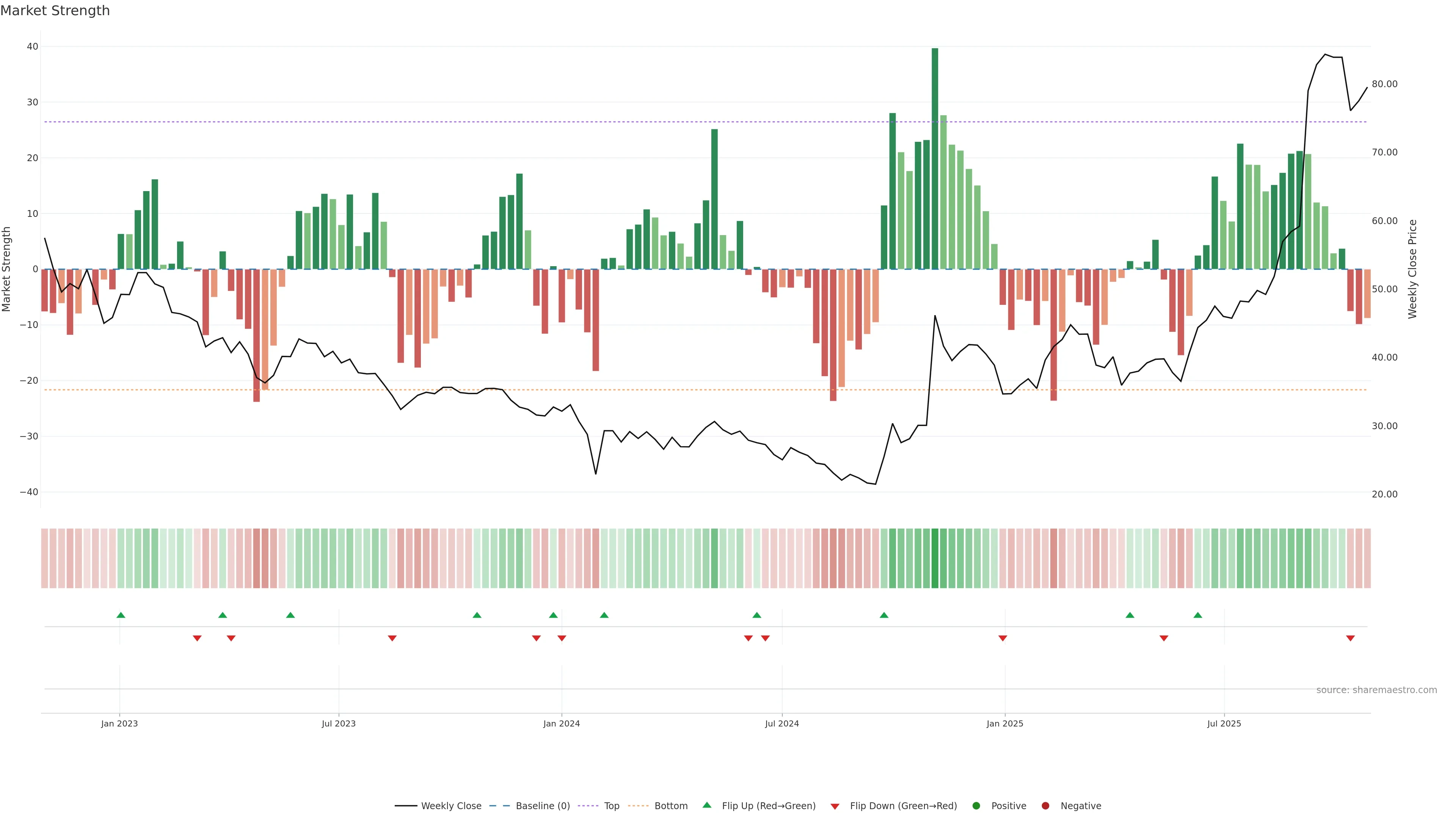Click the Weekly Close Price axis title
The image size is (1456, 819).
[x=1412, y=269]
